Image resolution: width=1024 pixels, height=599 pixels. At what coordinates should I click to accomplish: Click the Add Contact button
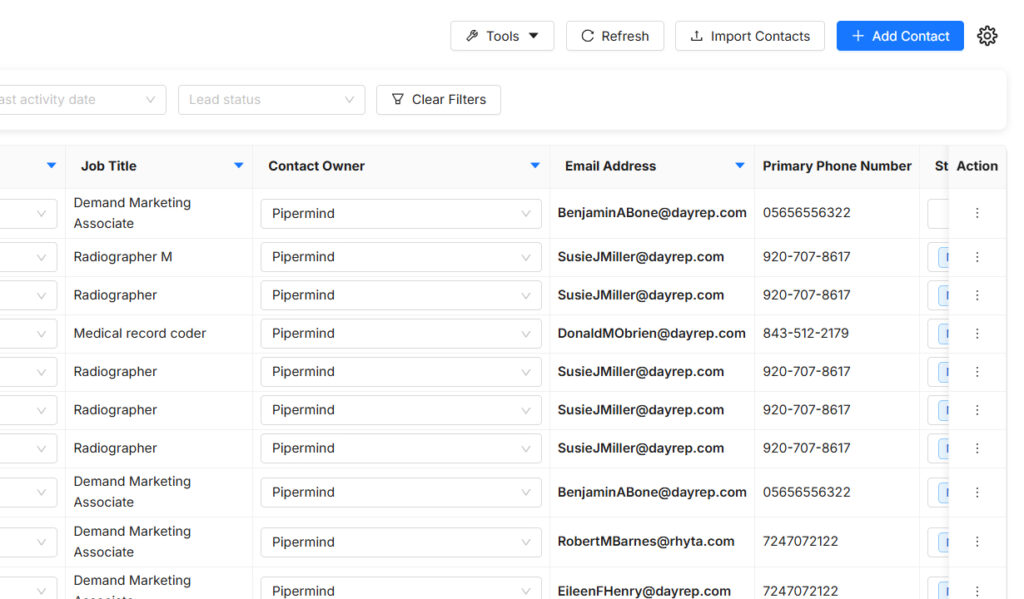coord(900,36)
